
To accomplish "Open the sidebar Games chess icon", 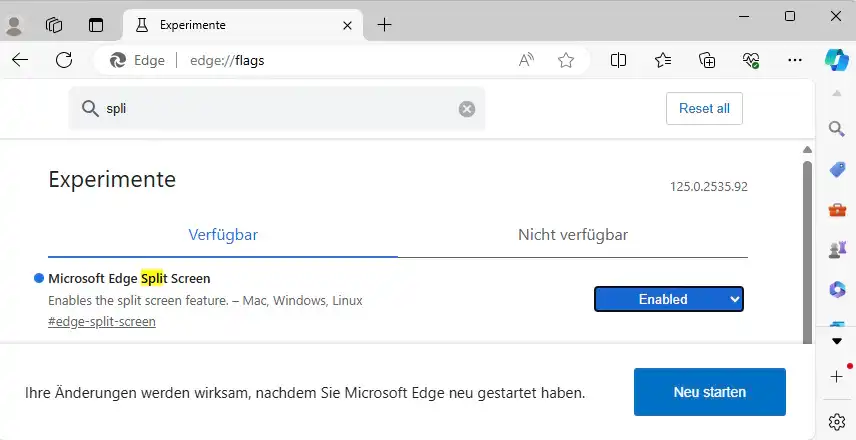I will point(837,249).
